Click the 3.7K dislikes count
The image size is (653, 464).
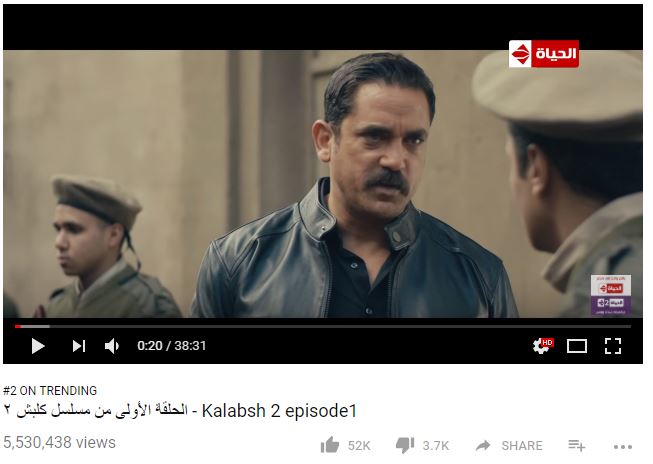click(x=436, y=446)
